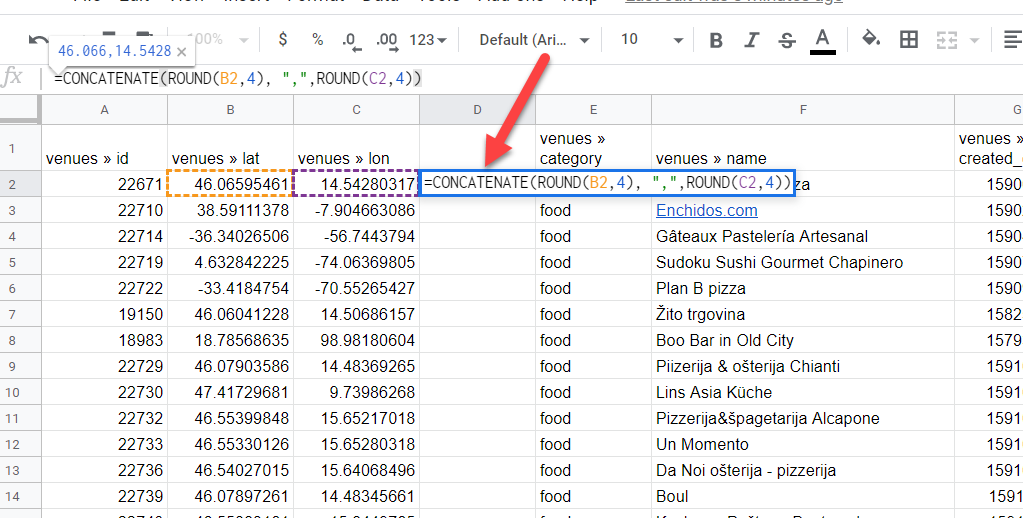Select cell 'Pizzerija&špagetarija Alcapone'
Image resolution: width=1023 pixels, height=518 pixels.
[802, 418]
